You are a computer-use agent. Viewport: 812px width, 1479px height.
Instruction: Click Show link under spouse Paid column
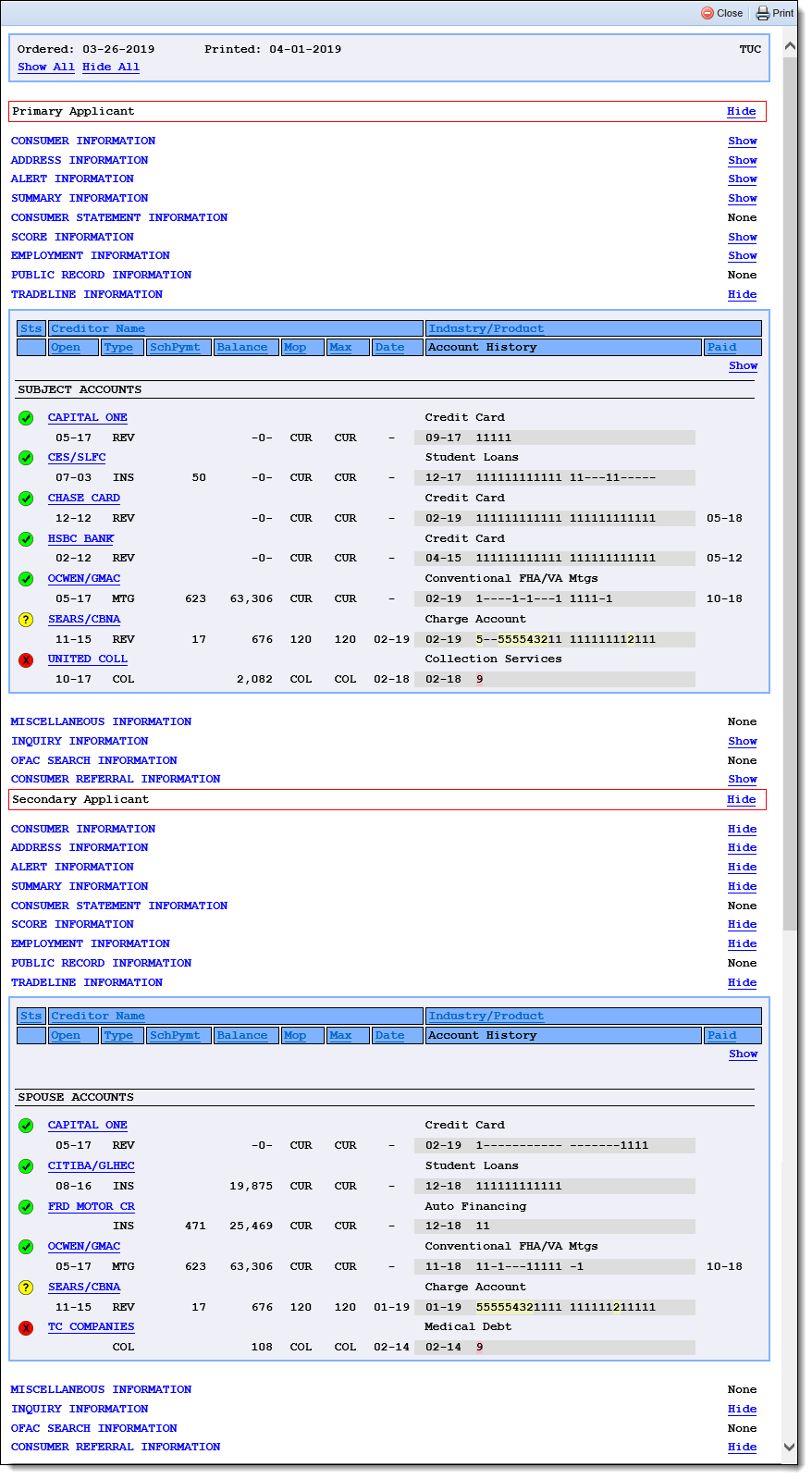[x=744, y=1054]
